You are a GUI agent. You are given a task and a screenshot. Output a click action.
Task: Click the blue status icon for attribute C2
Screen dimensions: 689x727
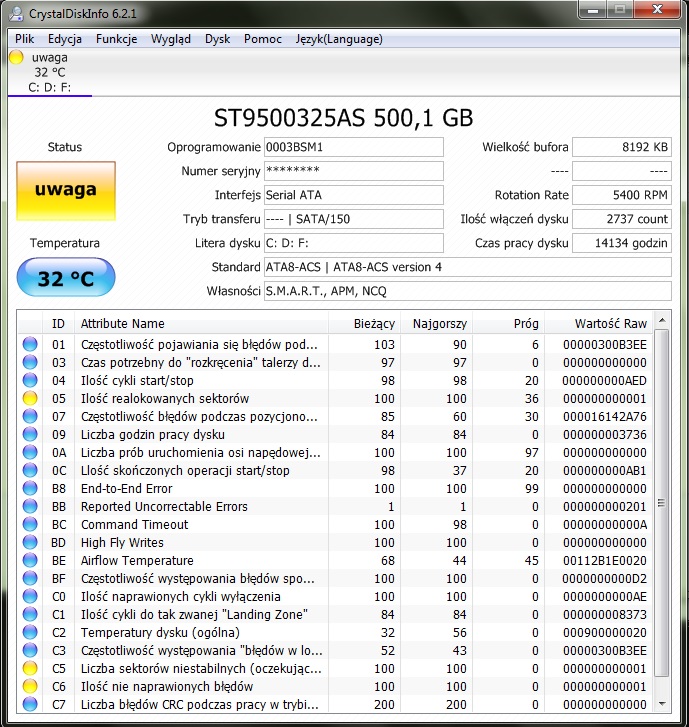[30, 632]
